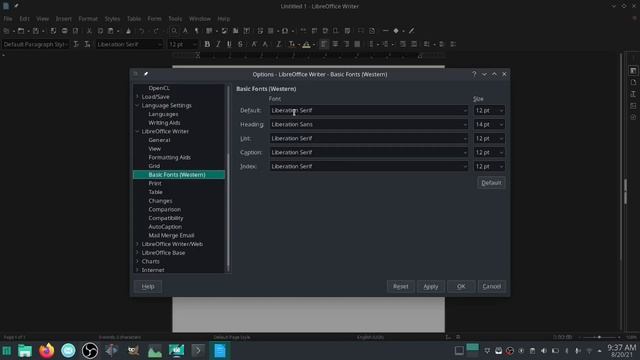Click the font name box in Writer toolbar
Viewport: 640px width, 360px height.
click(129, 44)
